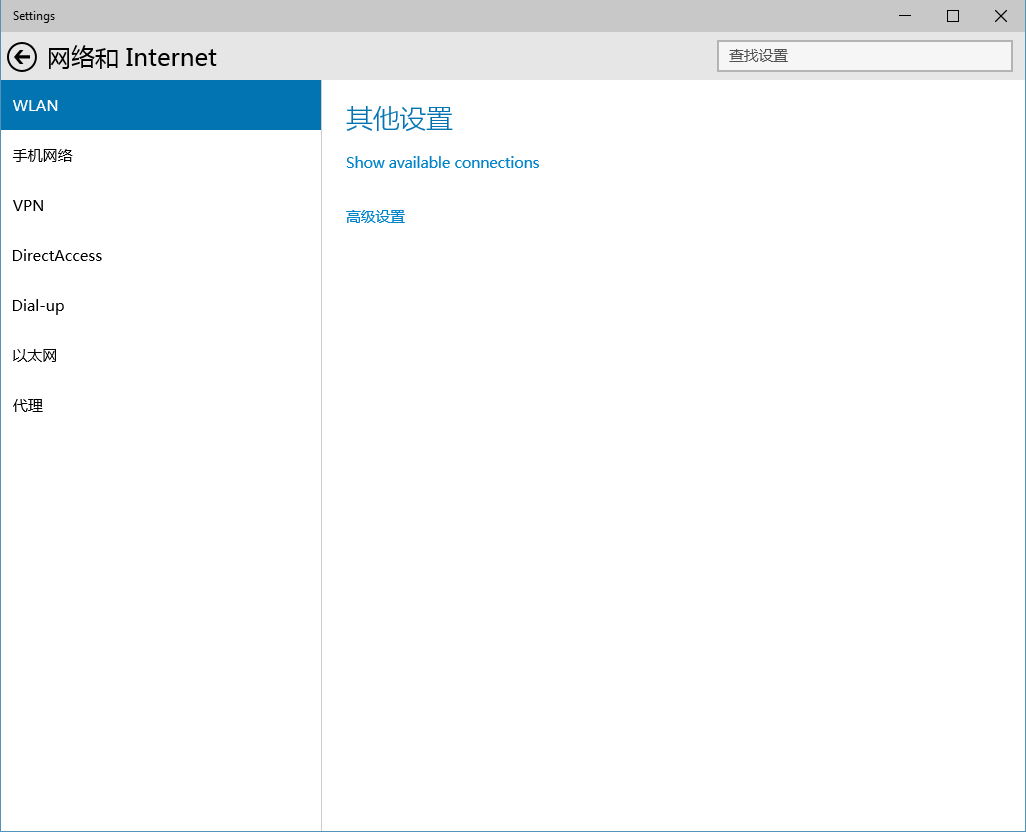
Task: Click the 其他设置 heading
Action: [399, 118]
